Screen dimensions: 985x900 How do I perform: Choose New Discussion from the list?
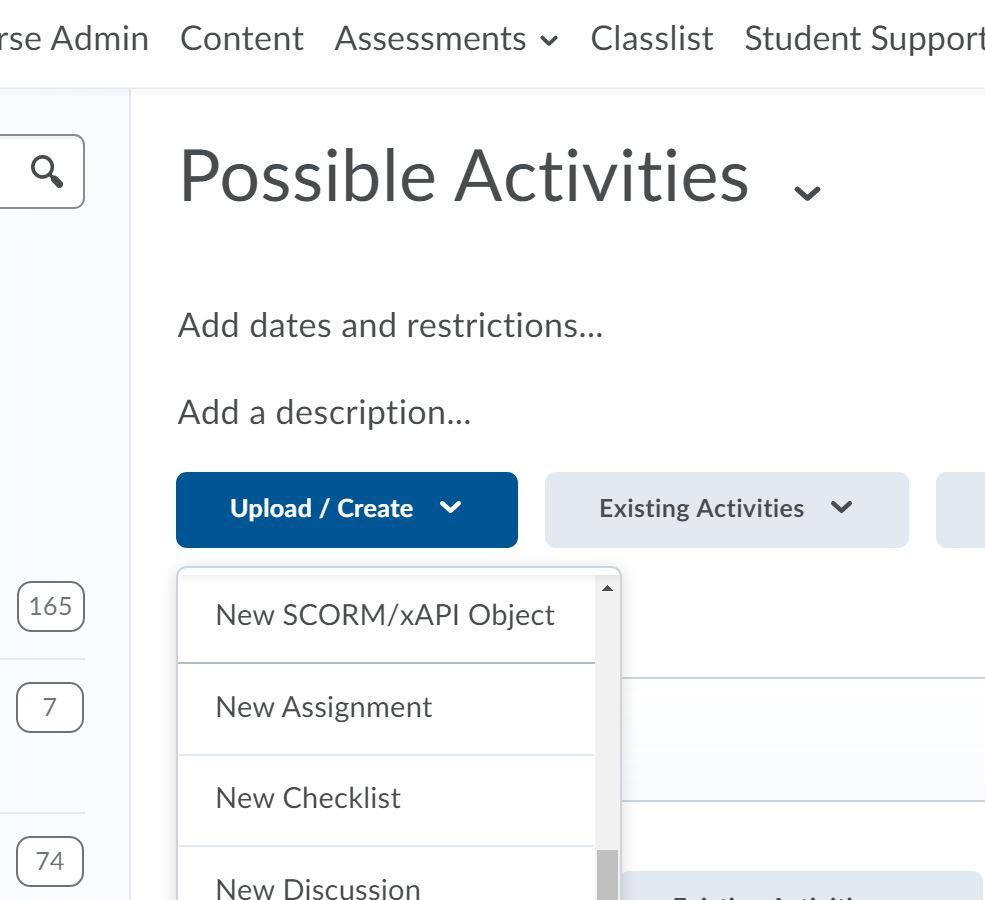coord(317,884)
